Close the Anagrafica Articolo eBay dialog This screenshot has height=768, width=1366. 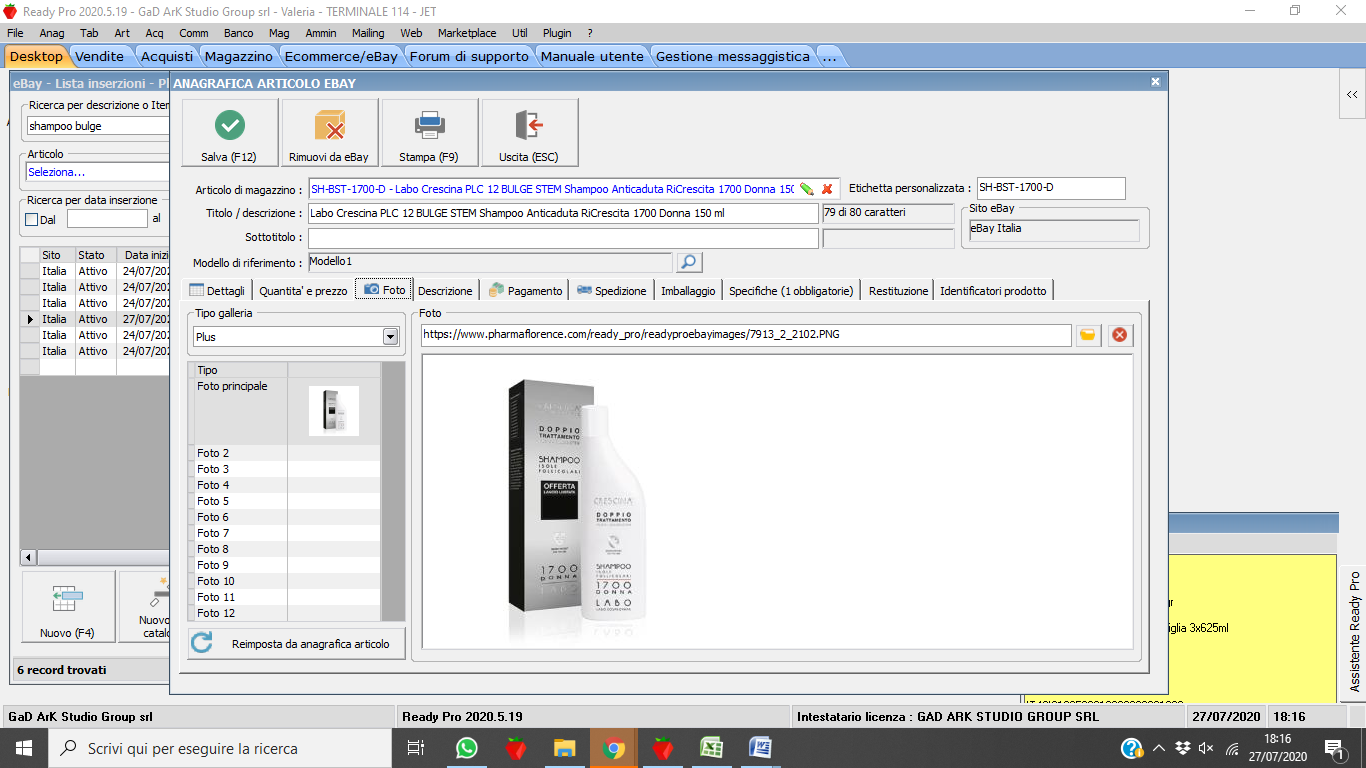tap(1155, 82)
